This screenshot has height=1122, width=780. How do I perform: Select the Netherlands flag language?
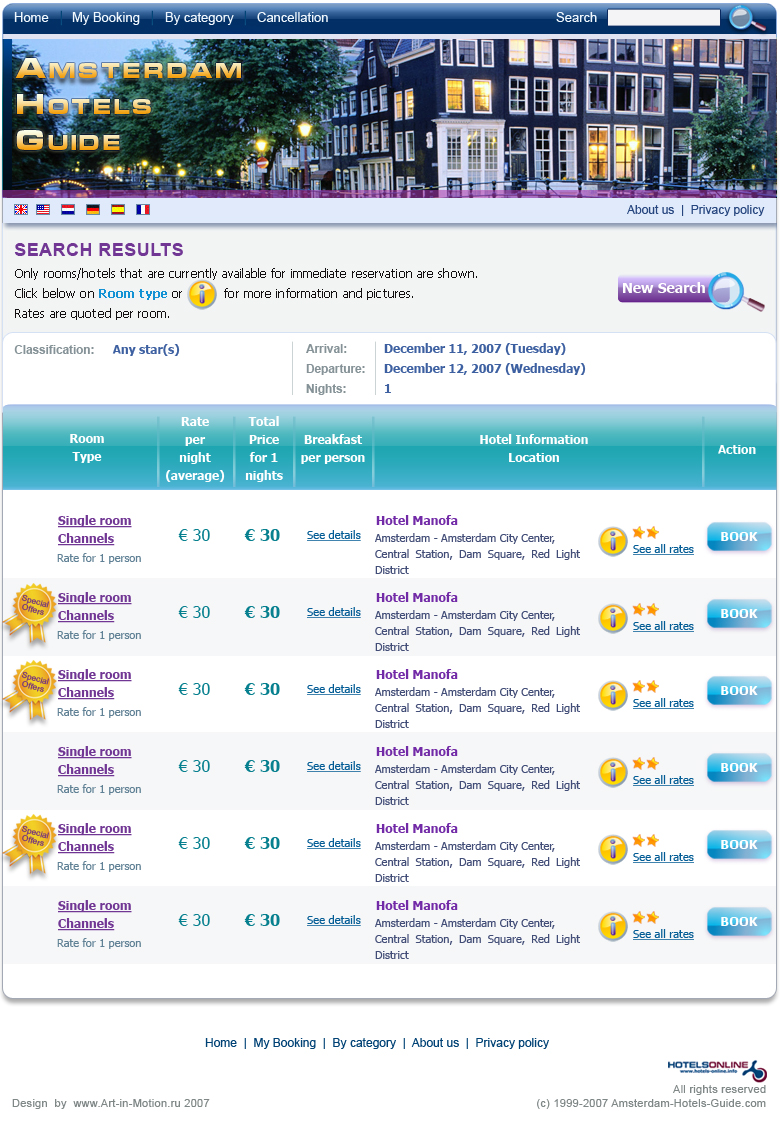pyautogui.click(x=68, y=210)
